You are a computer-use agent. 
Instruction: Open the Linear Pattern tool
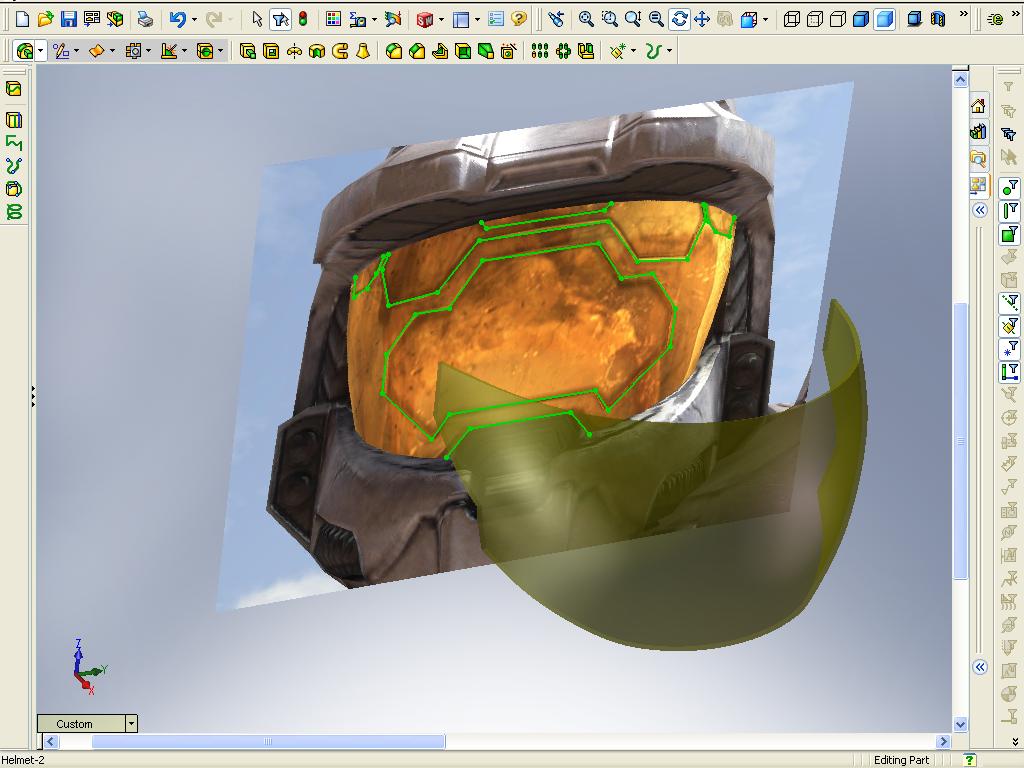539,50
